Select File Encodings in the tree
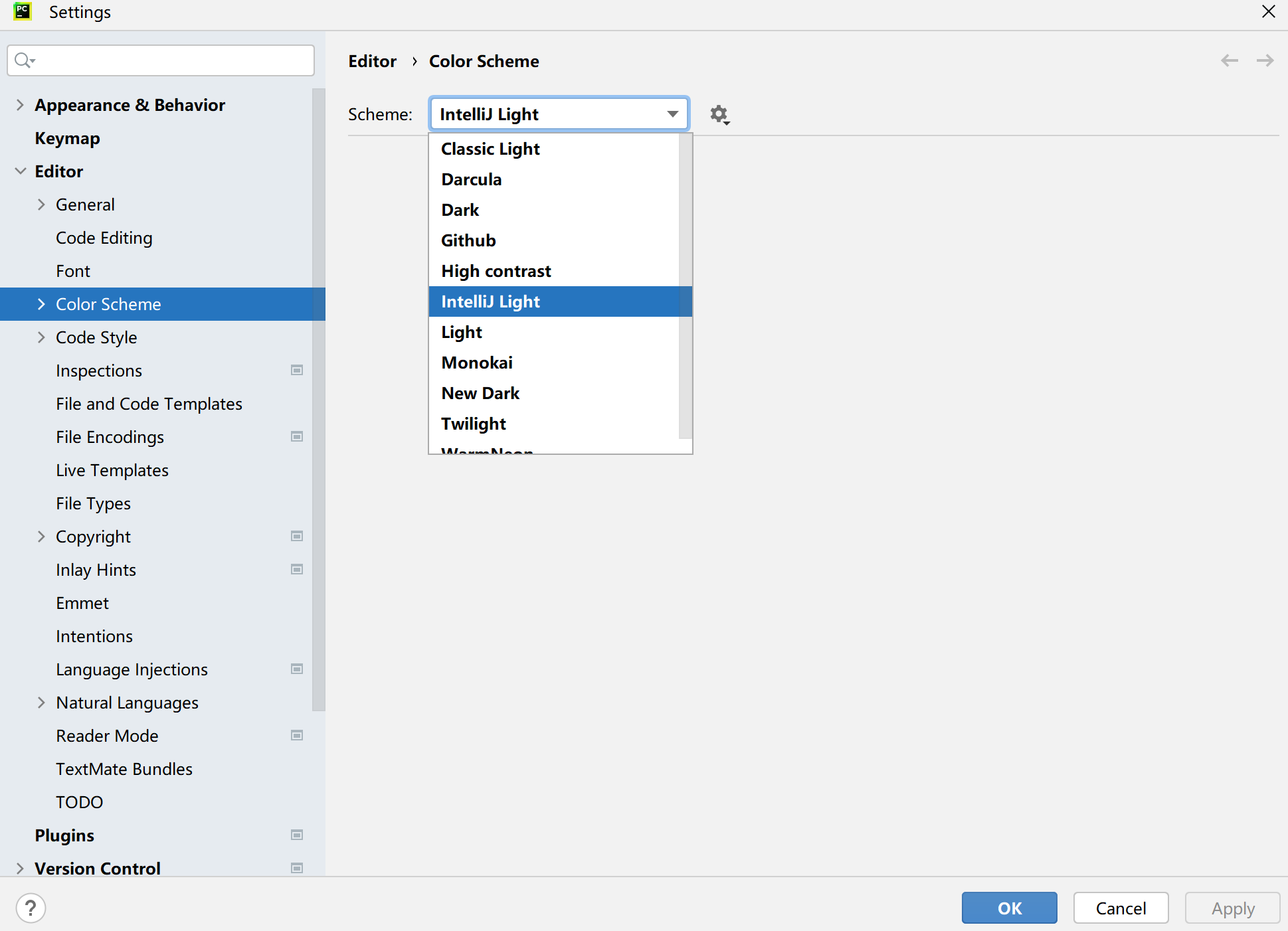1288x931 pixels. tap(110, 437)
